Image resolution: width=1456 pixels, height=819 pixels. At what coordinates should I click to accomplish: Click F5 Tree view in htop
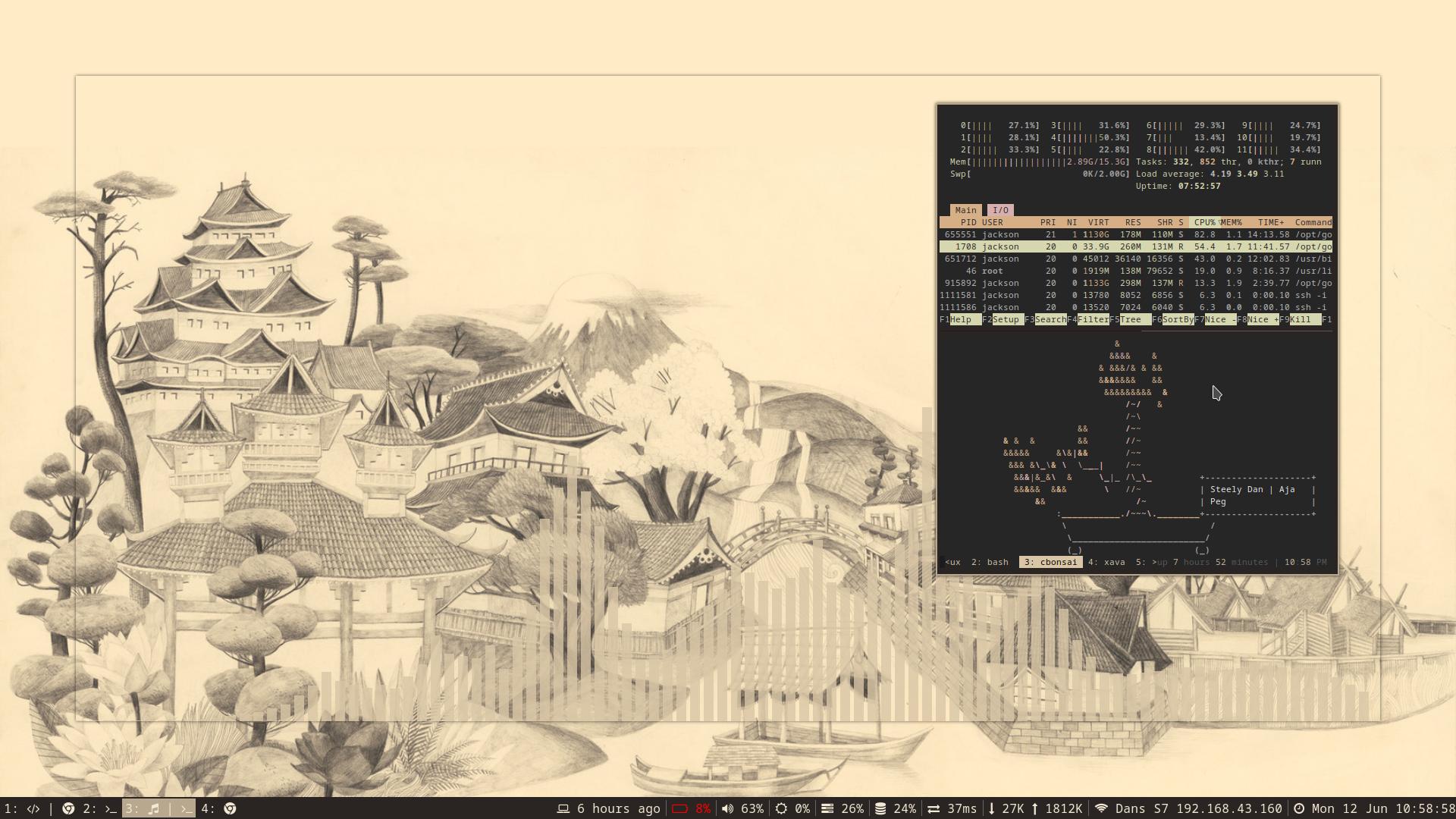pos(1131,319)
